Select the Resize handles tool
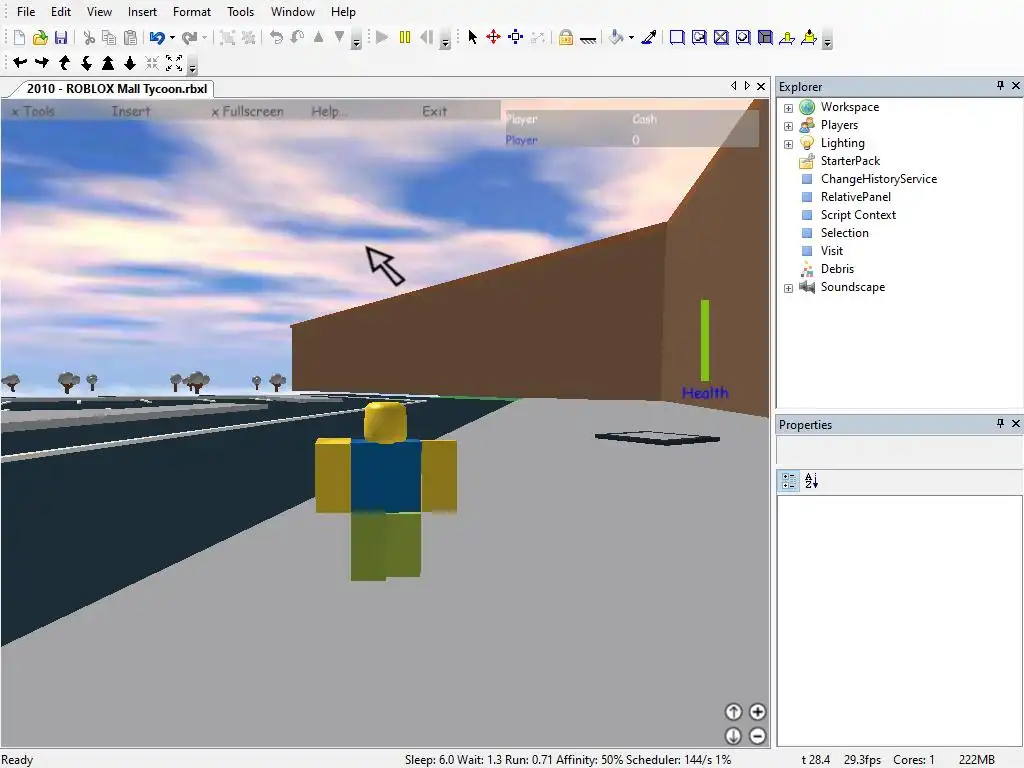This screenshot has width=1024, height=768. coord(515,37)
